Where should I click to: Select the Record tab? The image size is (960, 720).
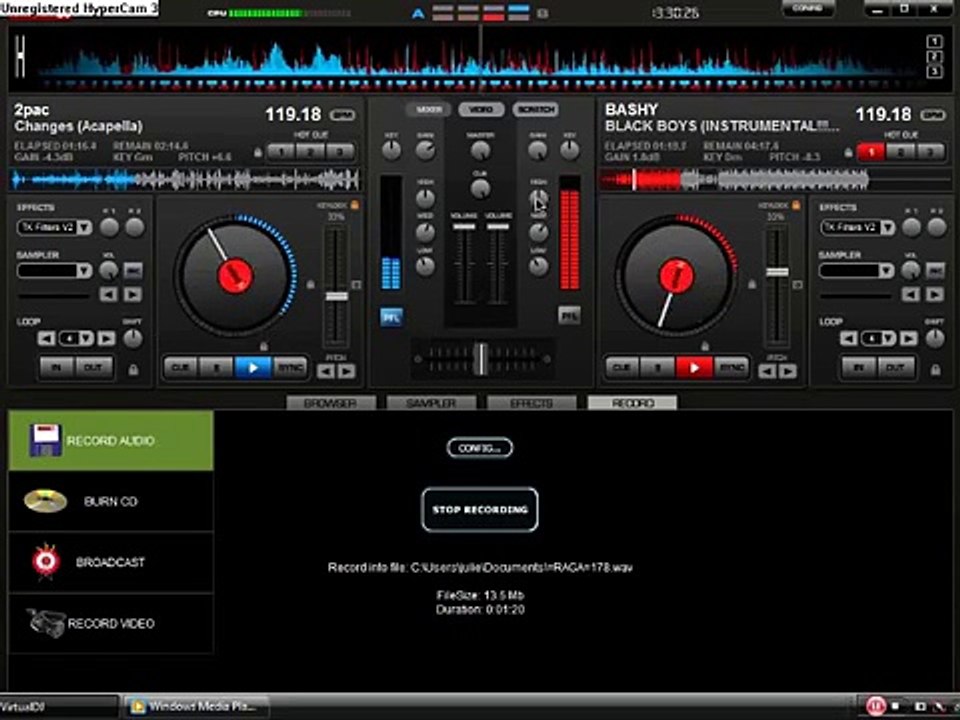[632, 403]
